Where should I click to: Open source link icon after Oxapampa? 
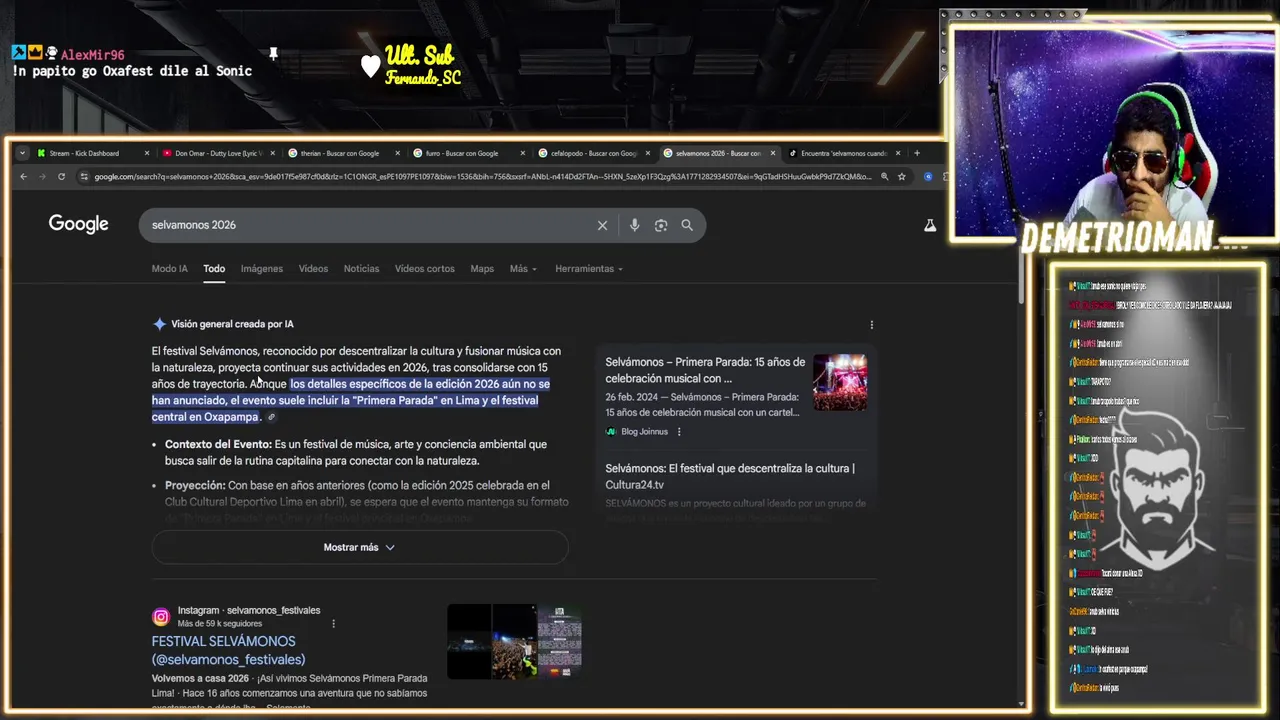click(271, 417)
